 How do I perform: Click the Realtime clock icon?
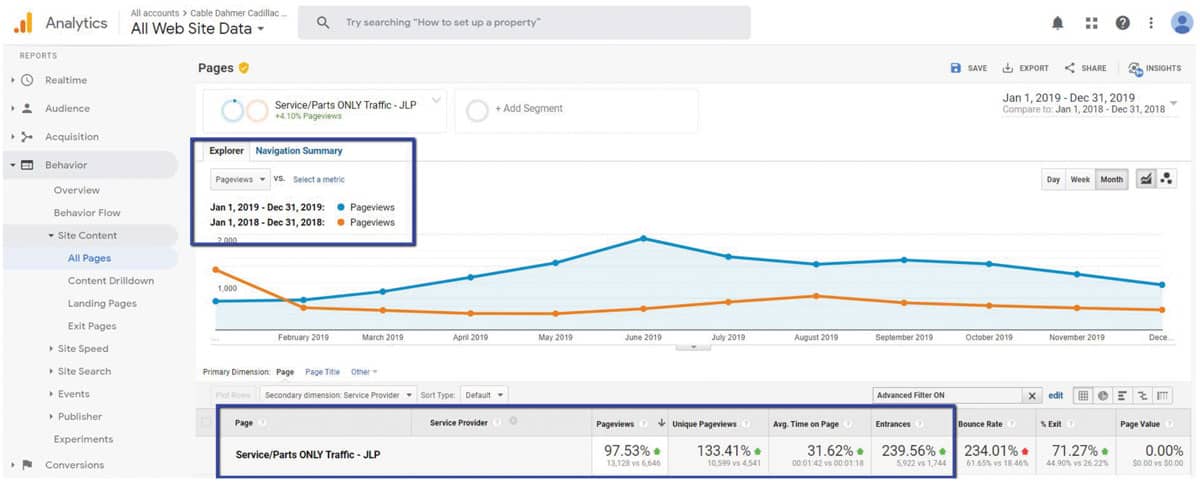click(x=27, y=80)
